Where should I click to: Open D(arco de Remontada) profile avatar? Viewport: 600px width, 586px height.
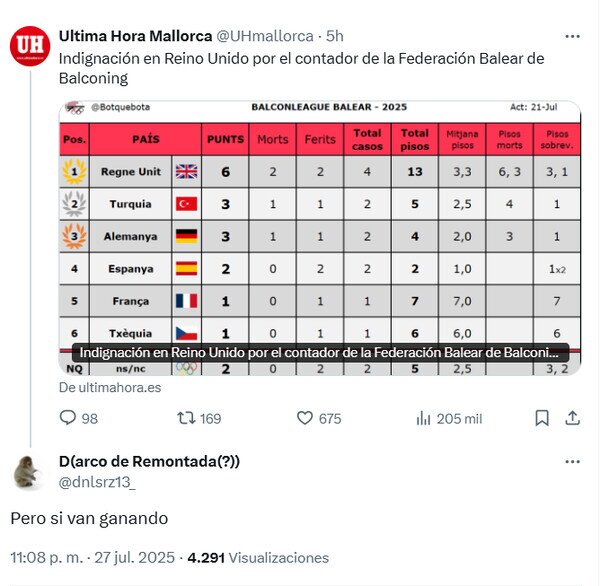pos(30,472)
